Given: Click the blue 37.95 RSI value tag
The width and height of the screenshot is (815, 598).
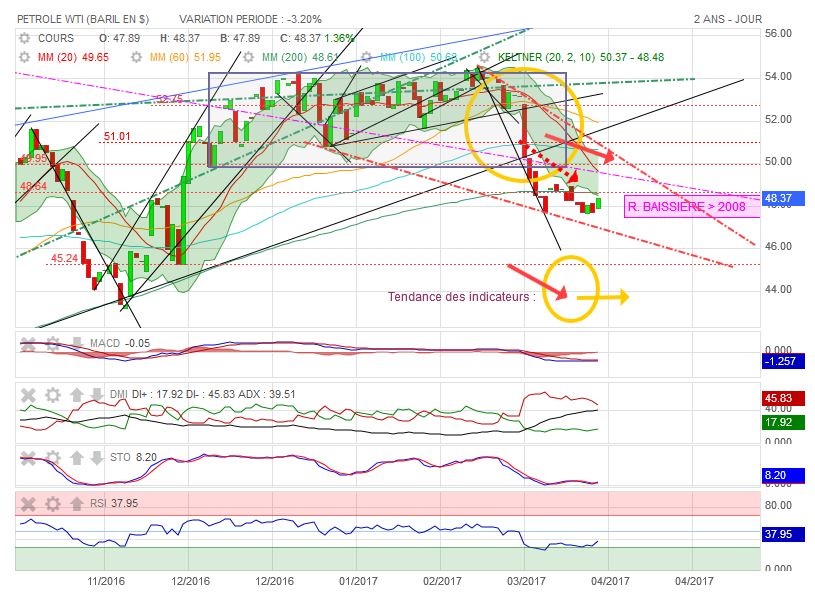Looking at the screenshot, I should (783, 534).
